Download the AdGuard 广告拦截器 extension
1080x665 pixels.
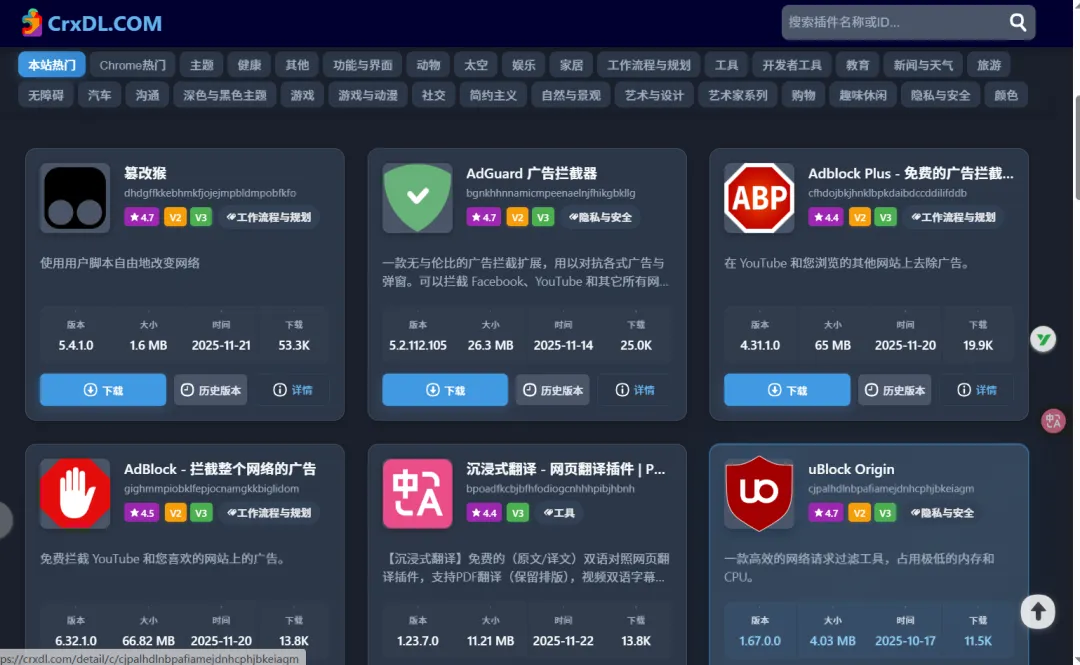coord(445,390)
